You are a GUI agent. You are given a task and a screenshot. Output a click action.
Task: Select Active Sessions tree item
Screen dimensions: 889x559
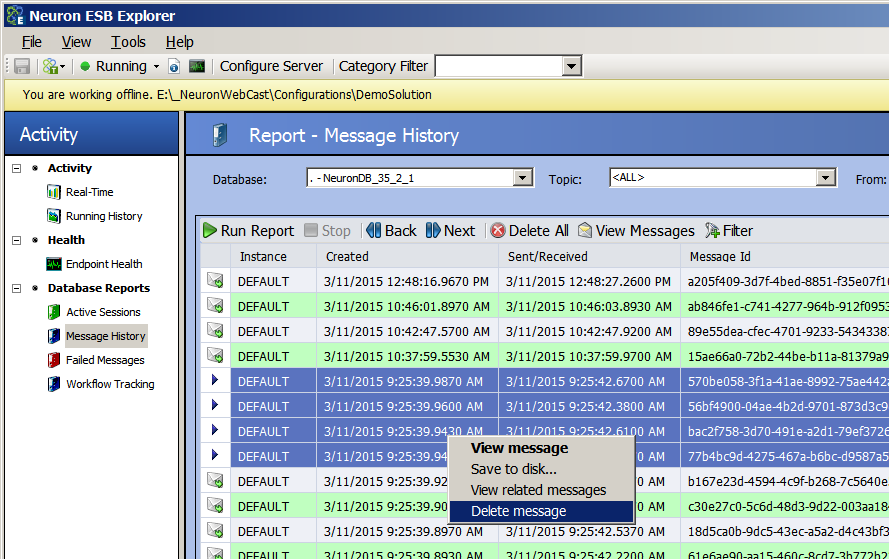(x=103, y=312)
